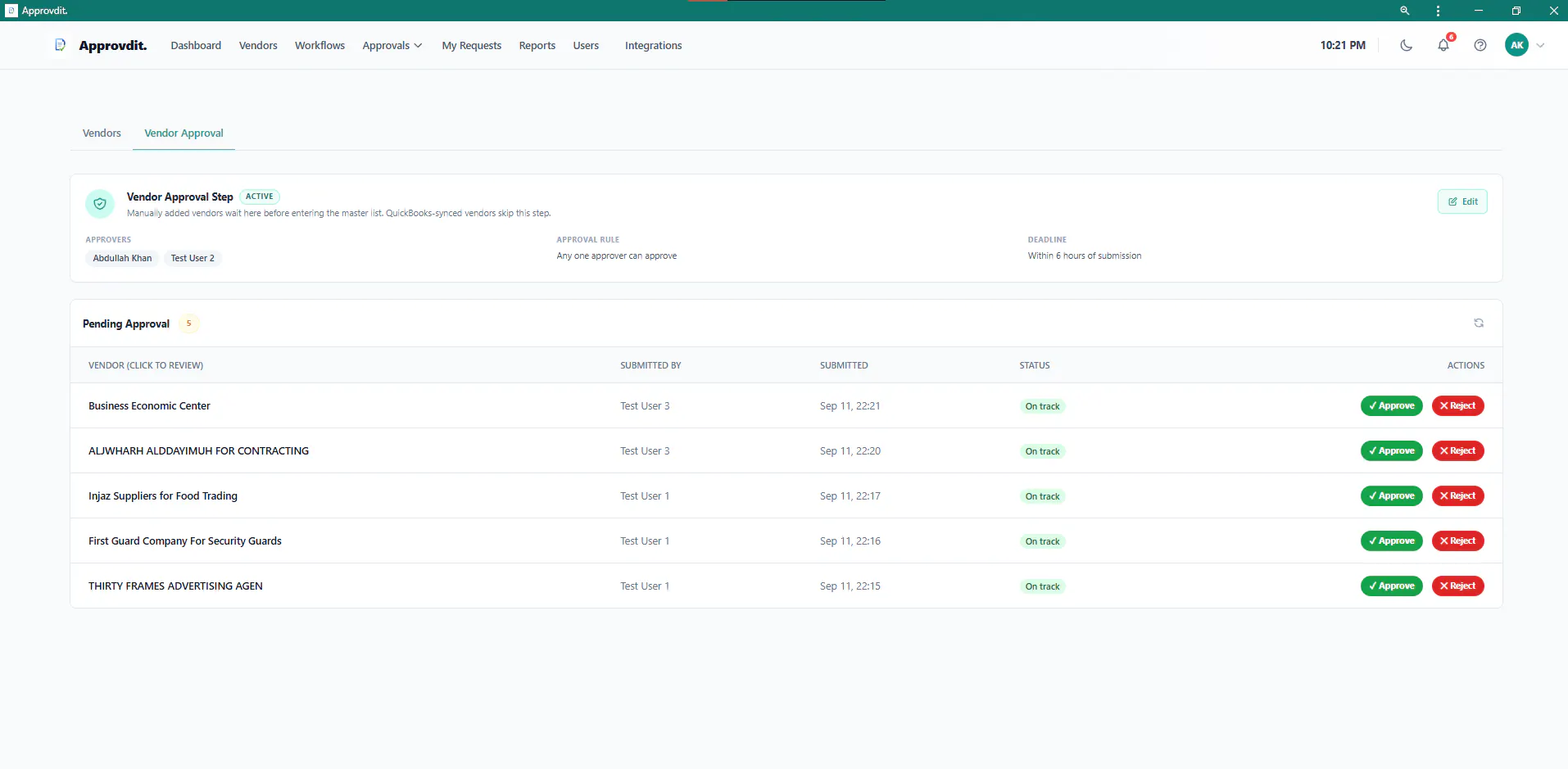This screenshot has height=769, width=1568.
Task: Open the notifications bell
Action: [x=1443, y=45]
